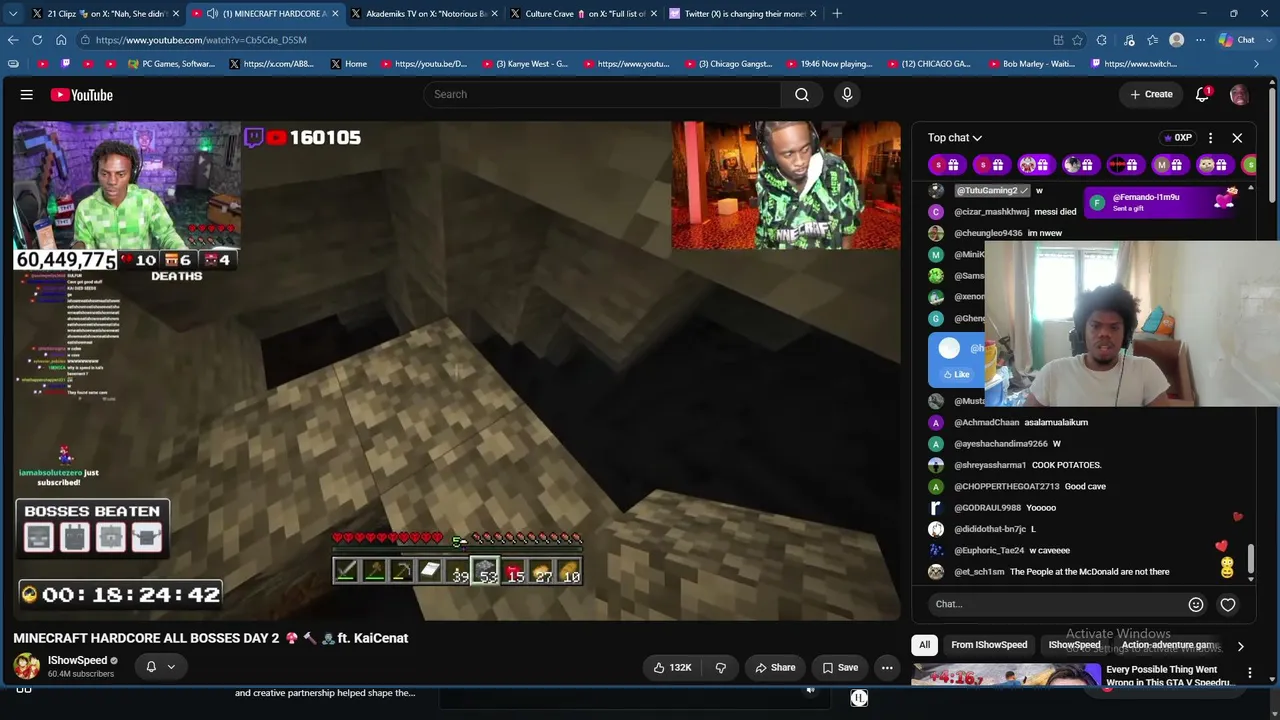Screen dimensions: 1280x720
Task: Send a heart reaction in chat
Action: tap(1228, 604)
